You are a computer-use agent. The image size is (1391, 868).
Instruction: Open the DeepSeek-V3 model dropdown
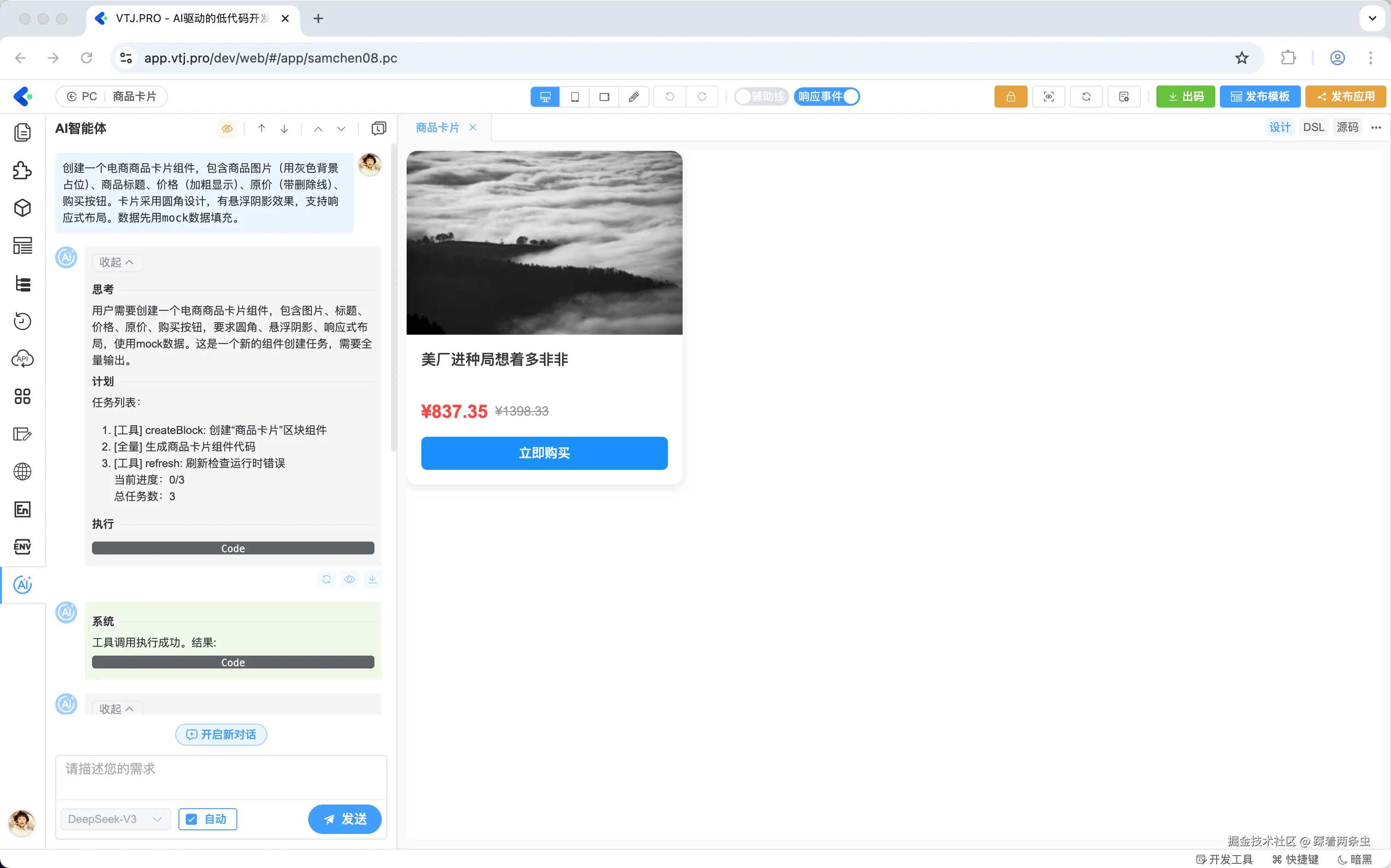115,819
